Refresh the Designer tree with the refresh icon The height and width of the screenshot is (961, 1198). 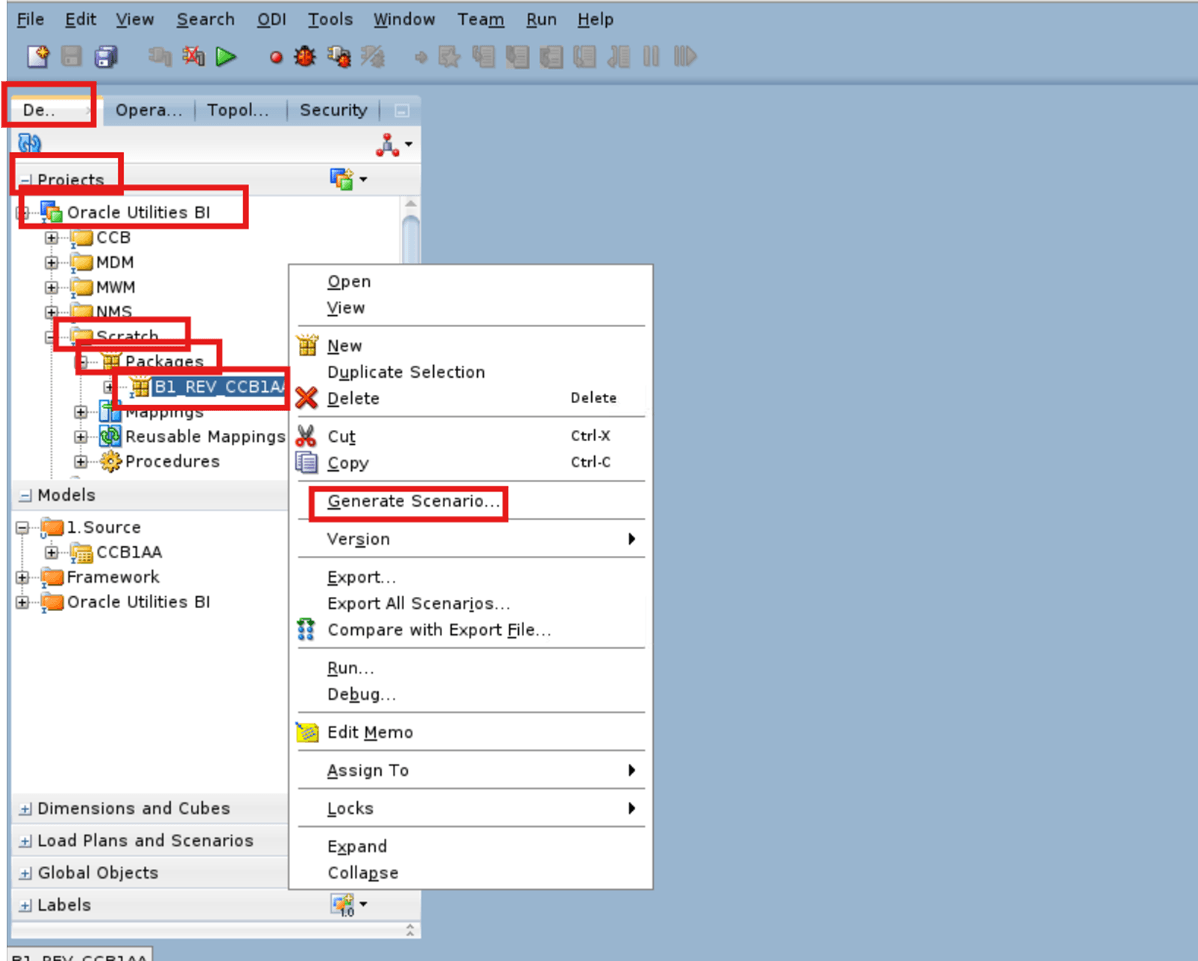coord(29,142)
